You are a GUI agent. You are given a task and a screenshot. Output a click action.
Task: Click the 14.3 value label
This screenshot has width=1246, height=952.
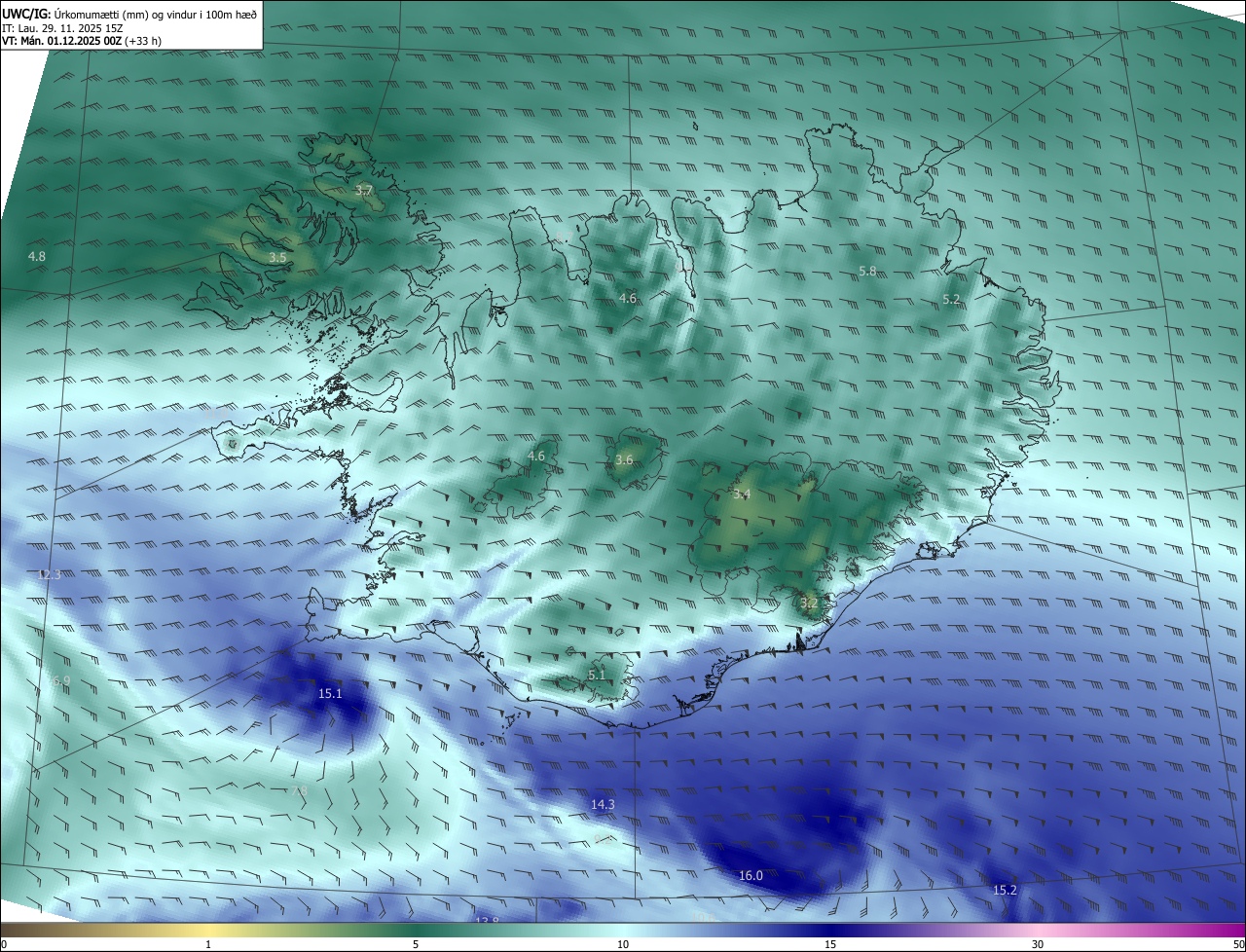point(603,805)
